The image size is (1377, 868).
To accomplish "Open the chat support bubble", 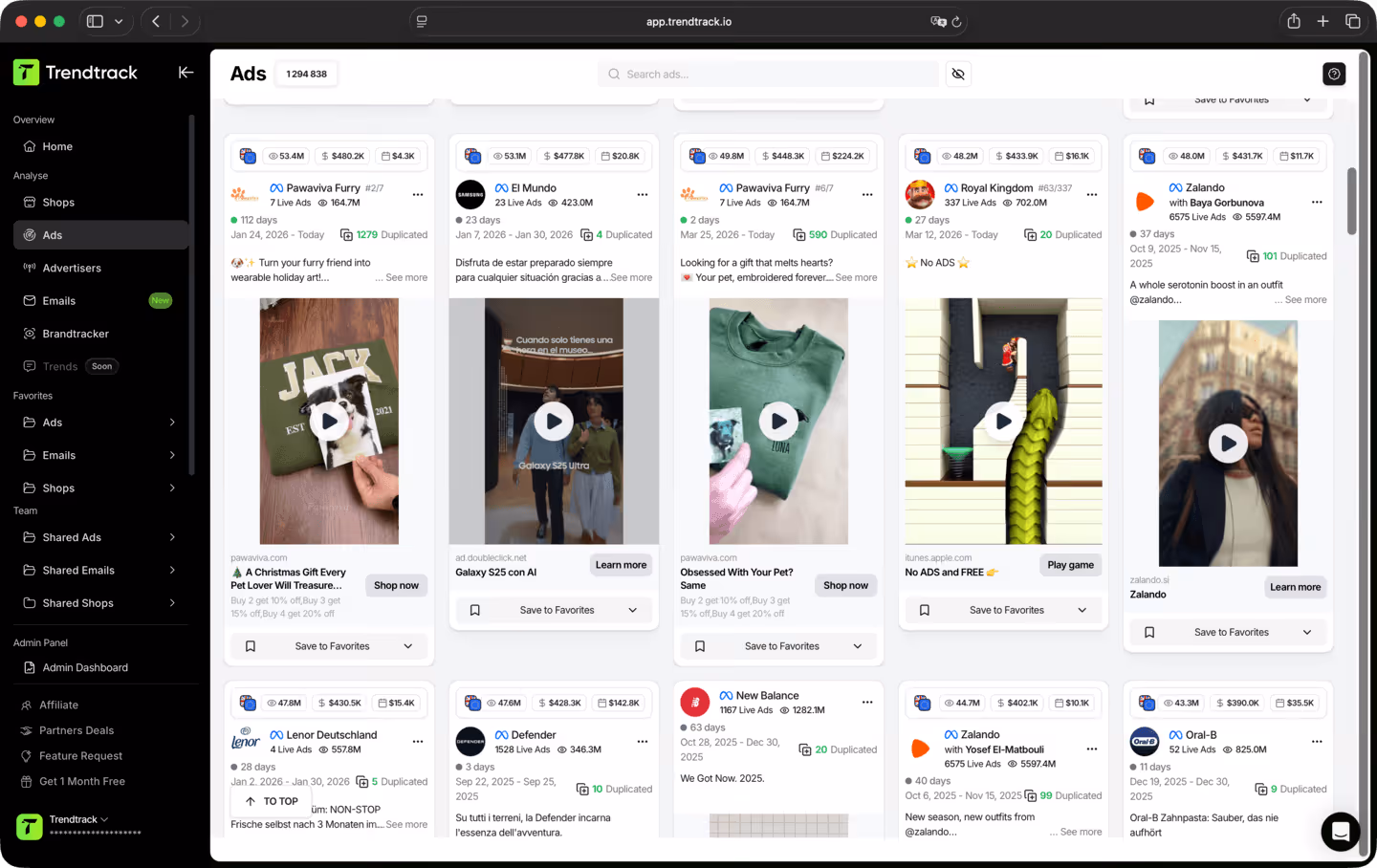I will 1341,832.
